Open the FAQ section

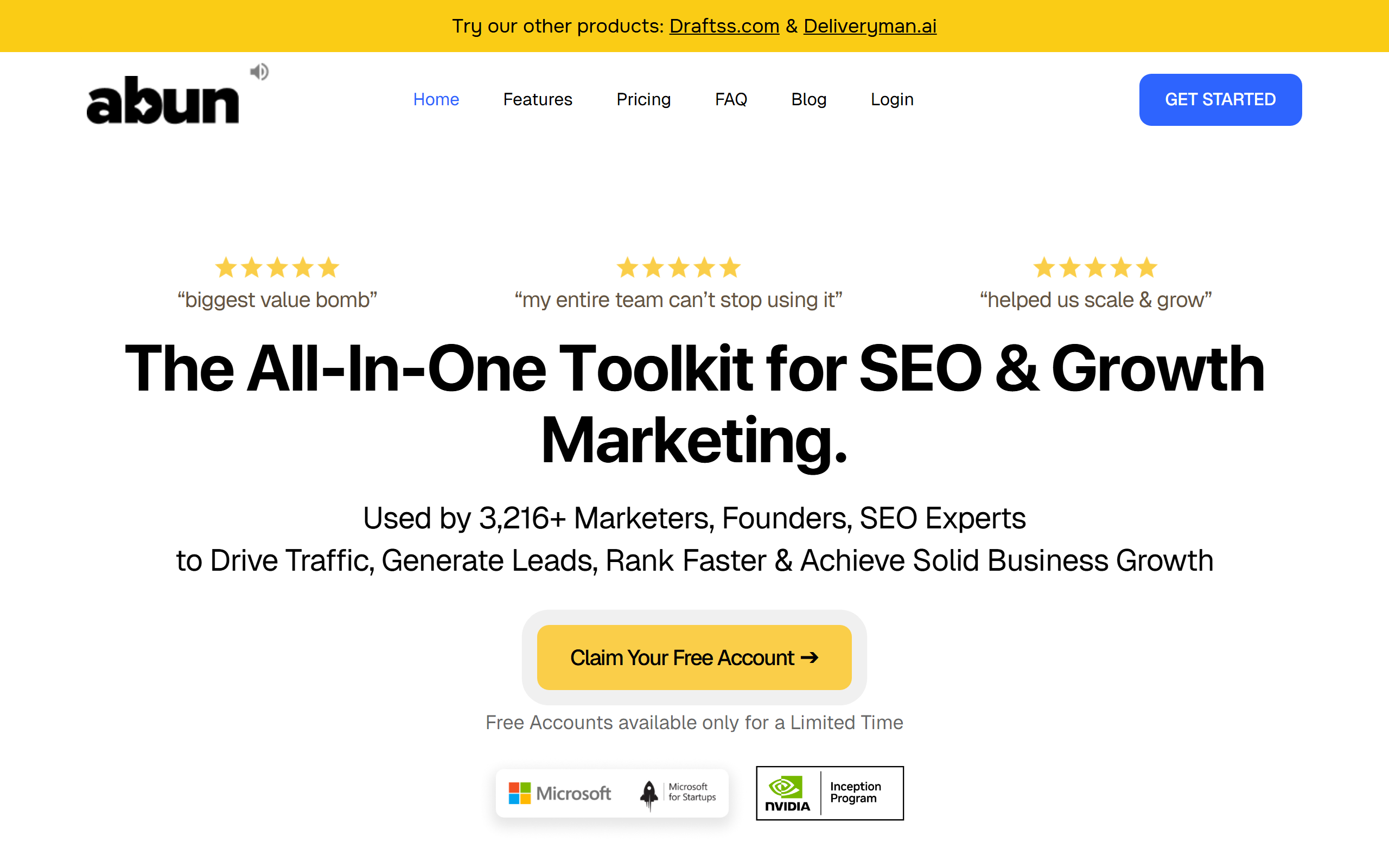[x=731, y=99]
